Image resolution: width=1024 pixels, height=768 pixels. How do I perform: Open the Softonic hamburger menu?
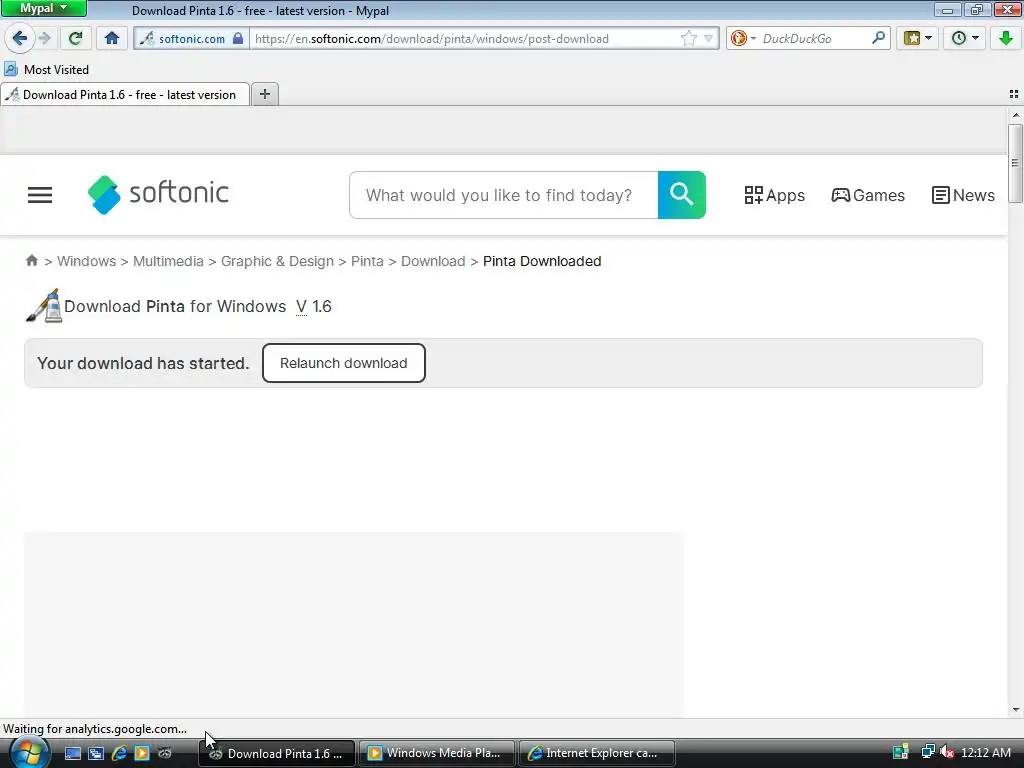click(x=40, y=195)
